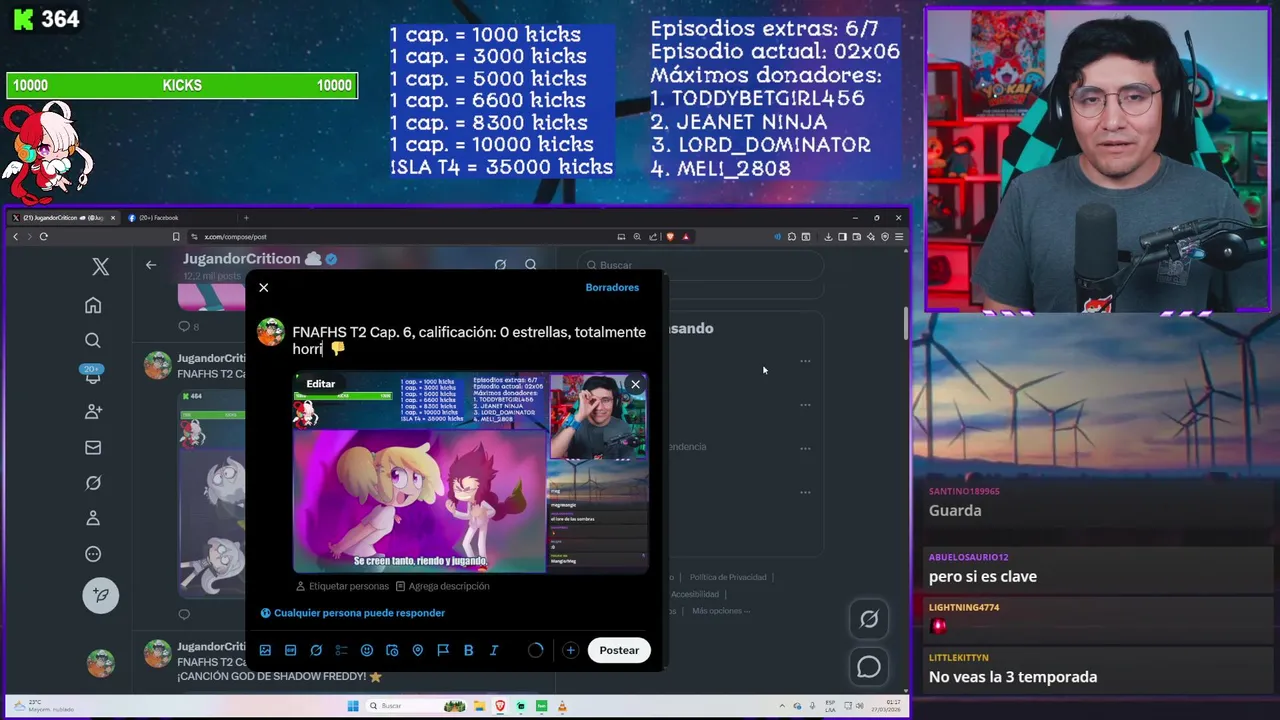Click the flag icon in composer toolbar
This screenshot has width=1280, height=720.
[x=443, y=650]
